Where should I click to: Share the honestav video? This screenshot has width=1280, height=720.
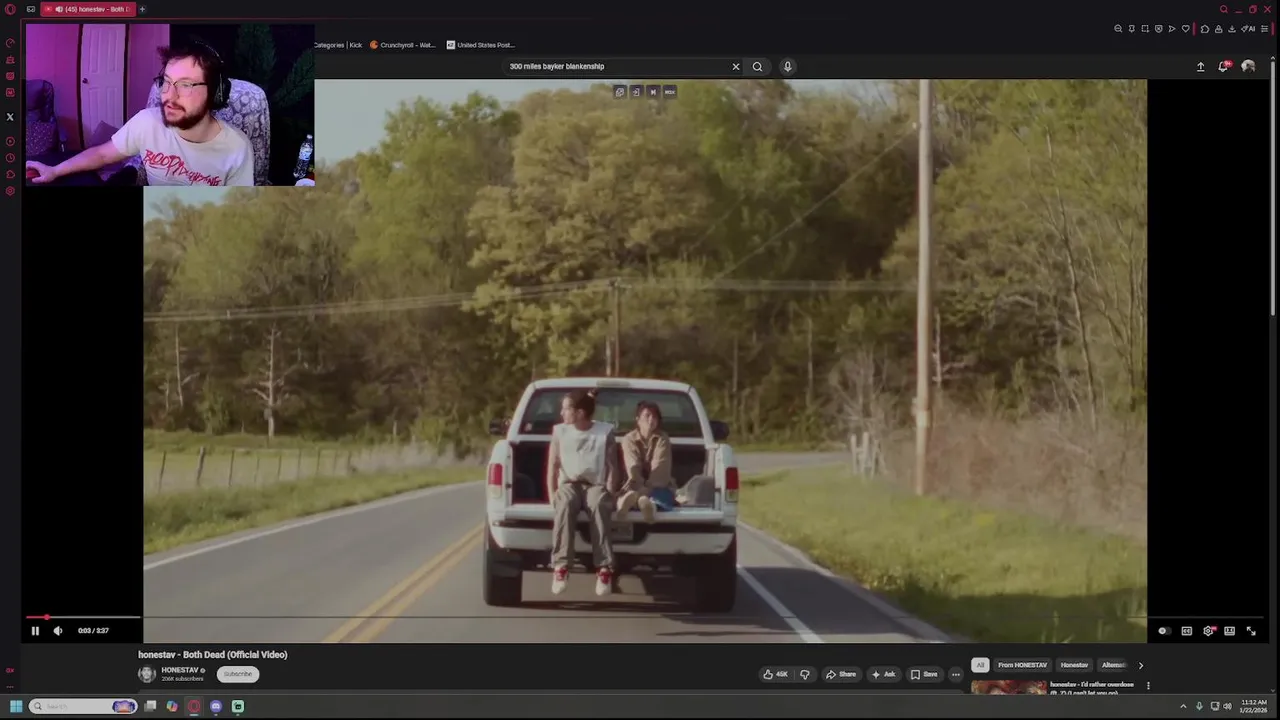pyautogui.click(x=840, y=674)
